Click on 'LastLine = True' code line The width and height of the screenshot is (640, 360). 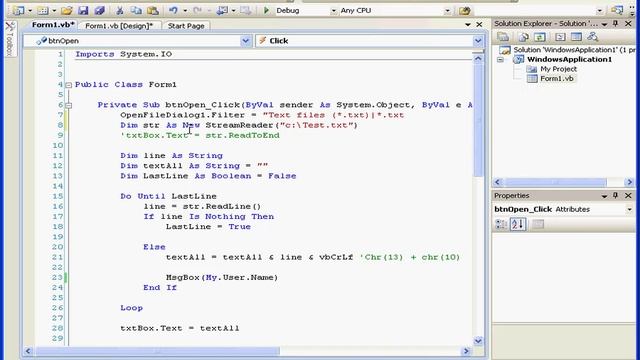pos(208,227)
